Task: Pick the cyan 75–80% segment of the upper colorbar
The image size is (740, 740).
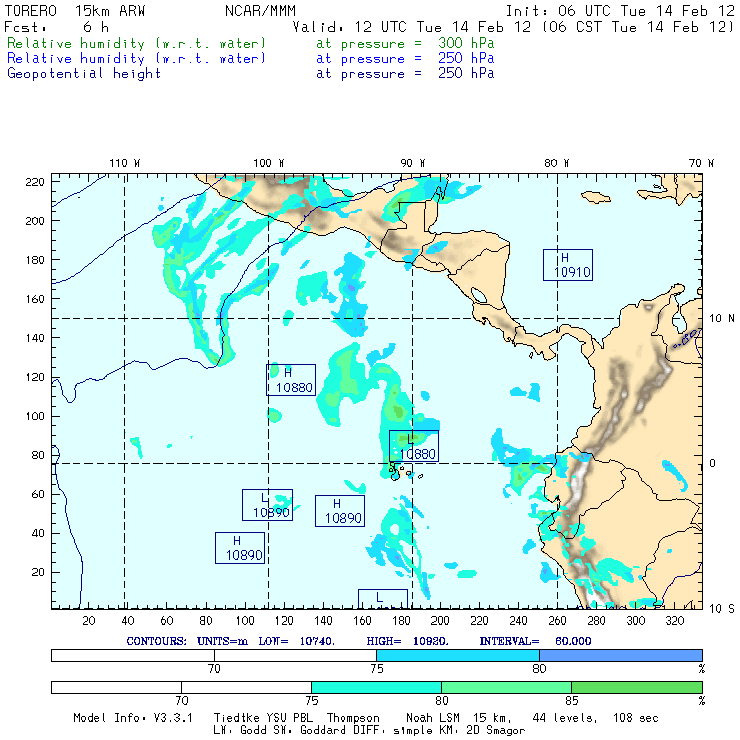Action: pos(458,655)
